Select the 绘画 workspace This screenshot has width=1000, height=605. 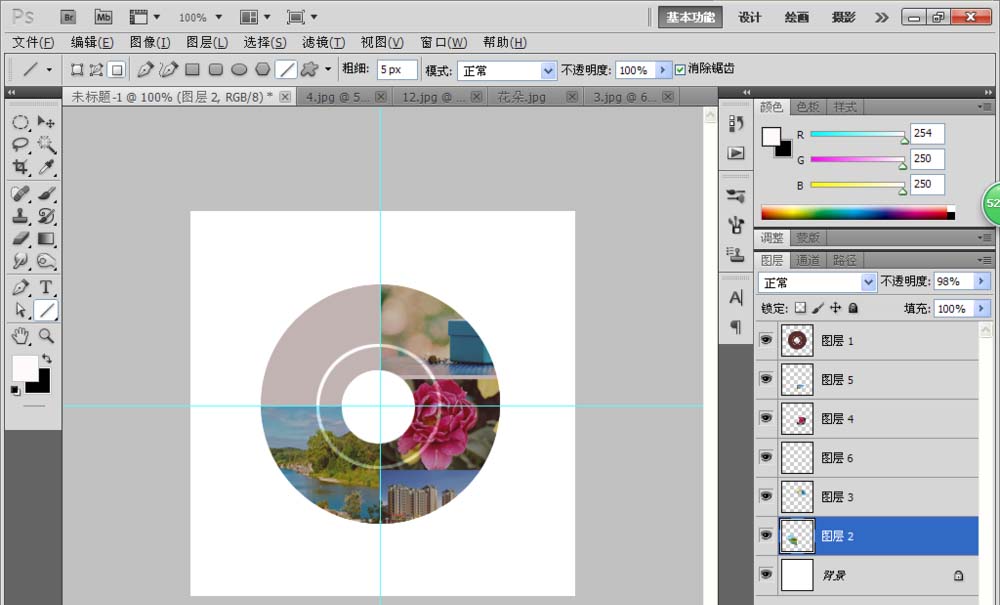point(797,17)
